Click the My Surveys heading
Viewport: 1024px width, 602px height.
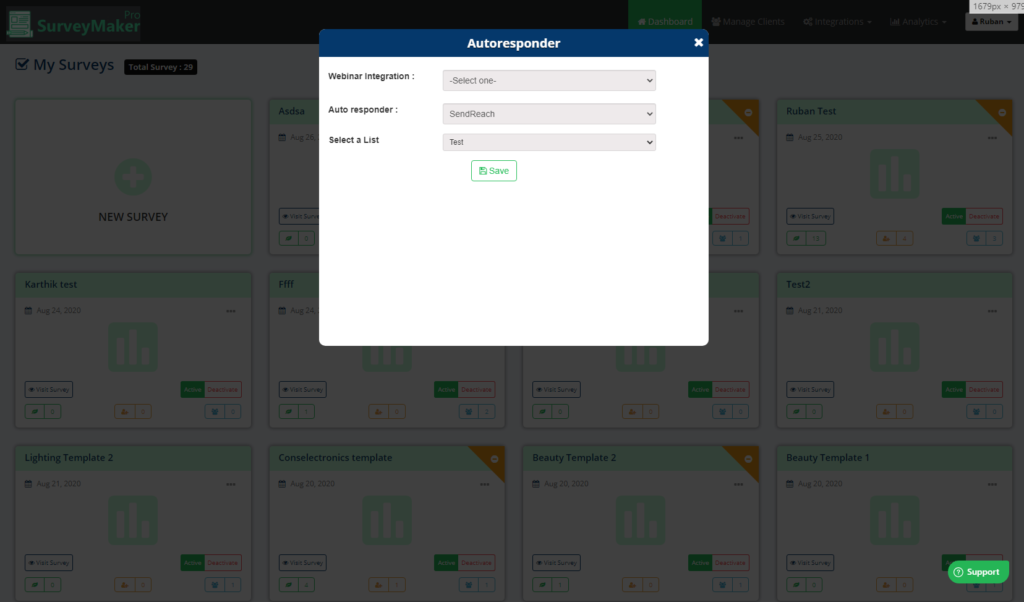pyautogui.click(x=73, y=65)
